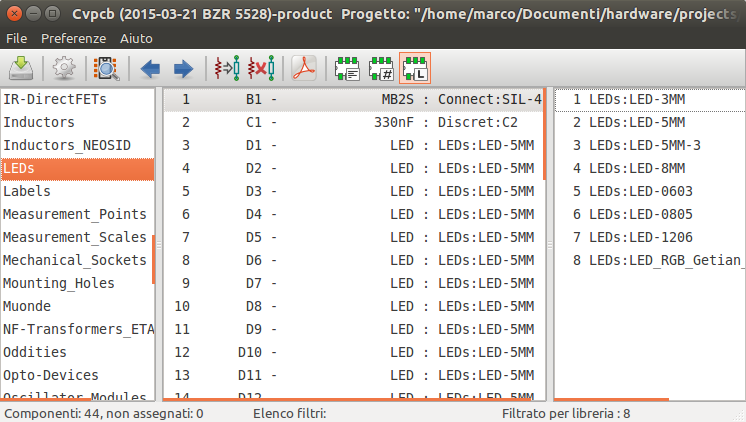Toggle filter footprints by keywords
The height and width of the screenshot is (422, 746).
347,69
